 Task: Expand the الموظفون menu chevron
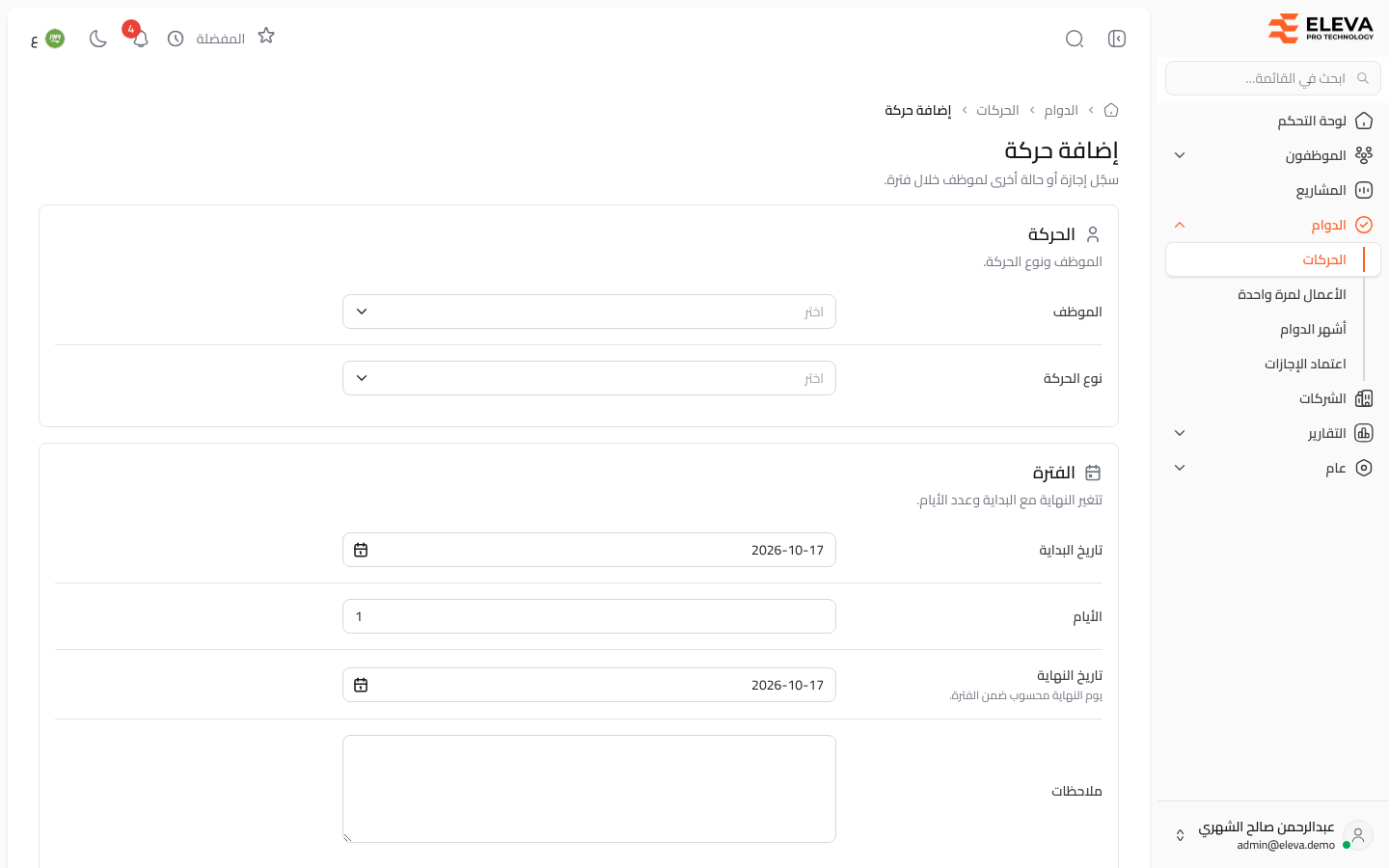coord(1180,155)
